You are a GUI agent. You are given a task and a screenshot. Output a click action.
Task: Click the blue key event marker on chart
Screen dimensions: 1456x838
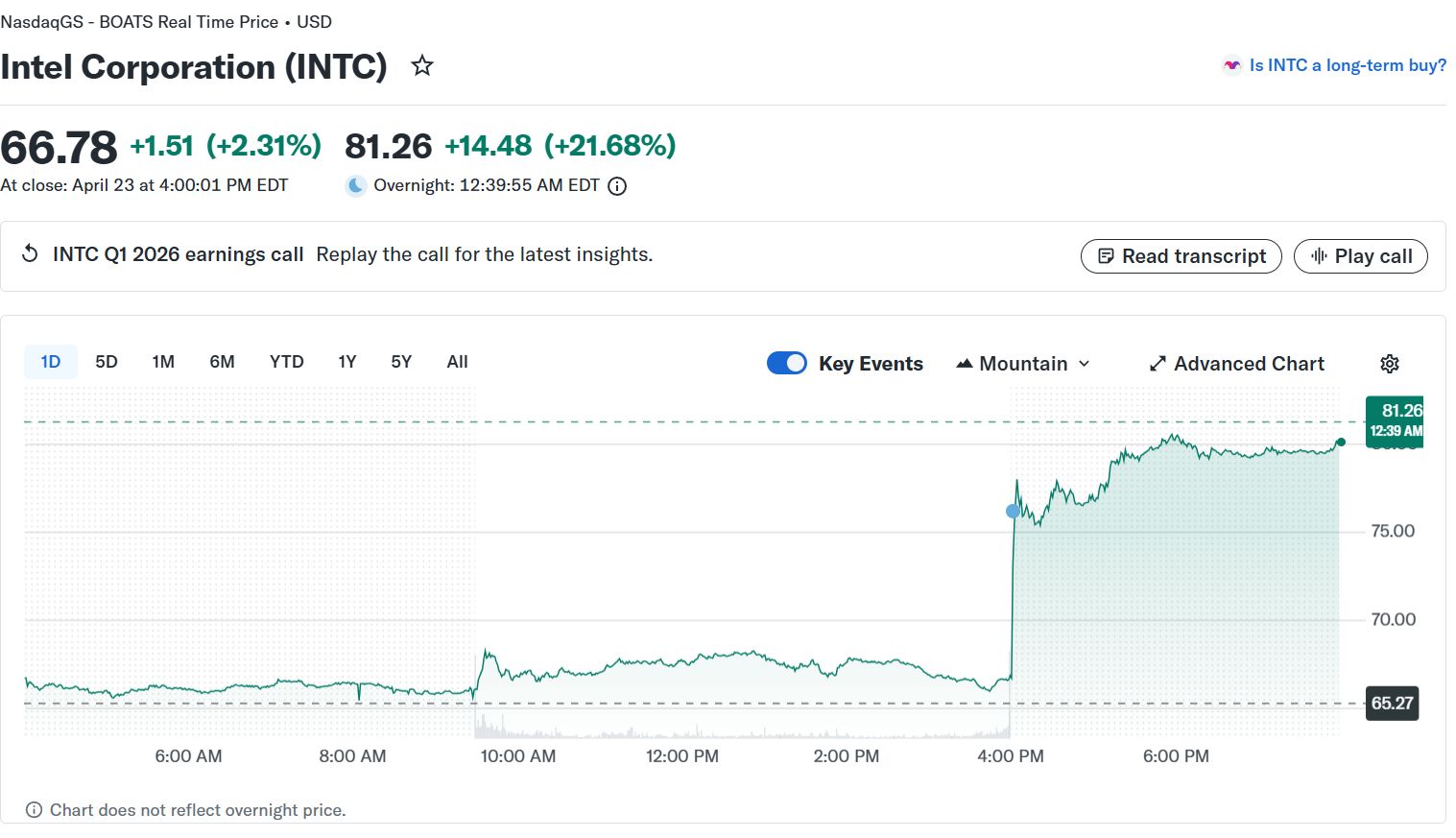pos(1013,512)
